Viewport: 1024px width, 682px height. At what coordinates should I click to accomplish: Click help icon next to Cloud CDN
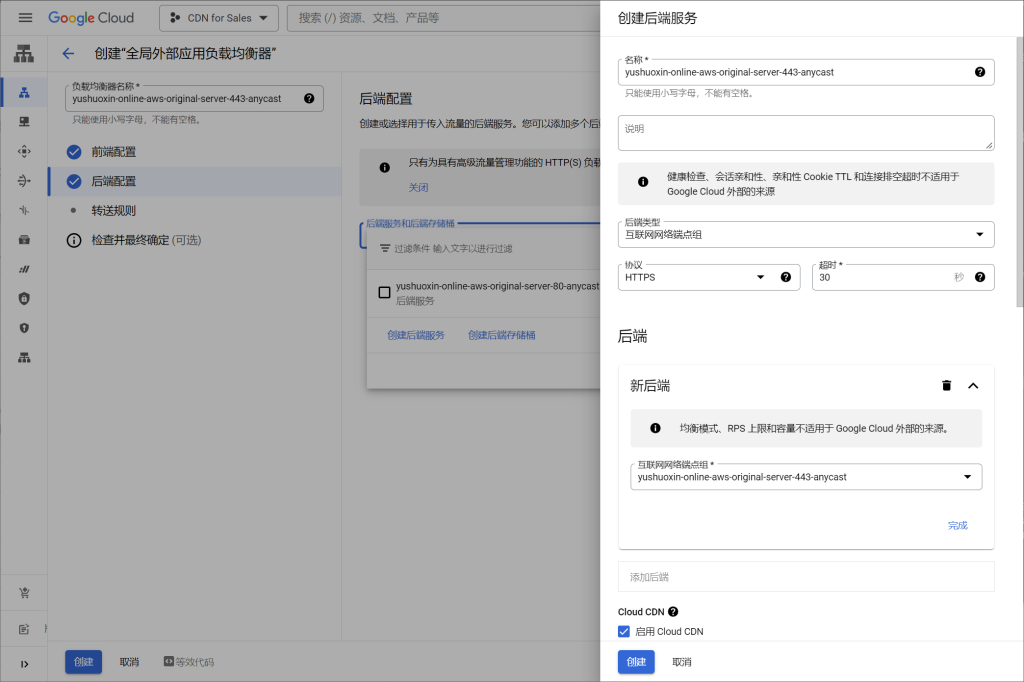point(673,612)
